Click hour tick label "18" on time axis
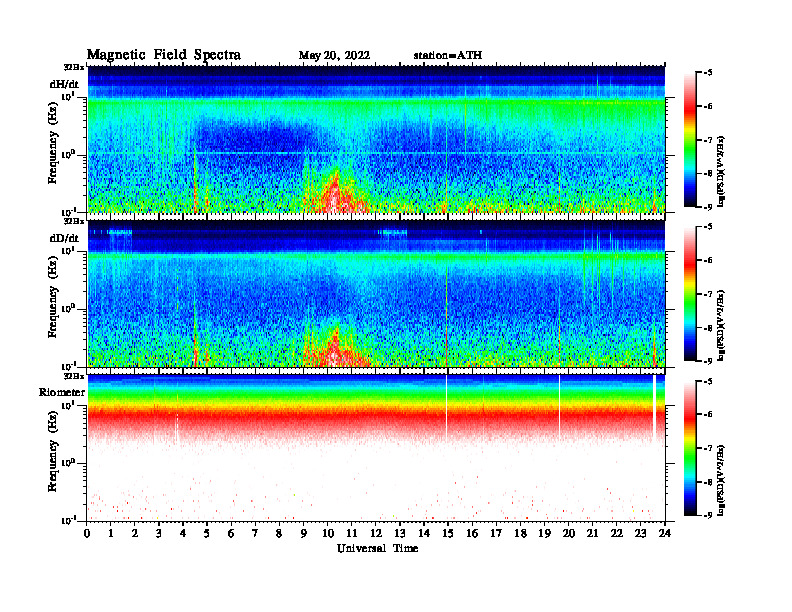Screen dimensions: 792x612 (x=520, y=533)
